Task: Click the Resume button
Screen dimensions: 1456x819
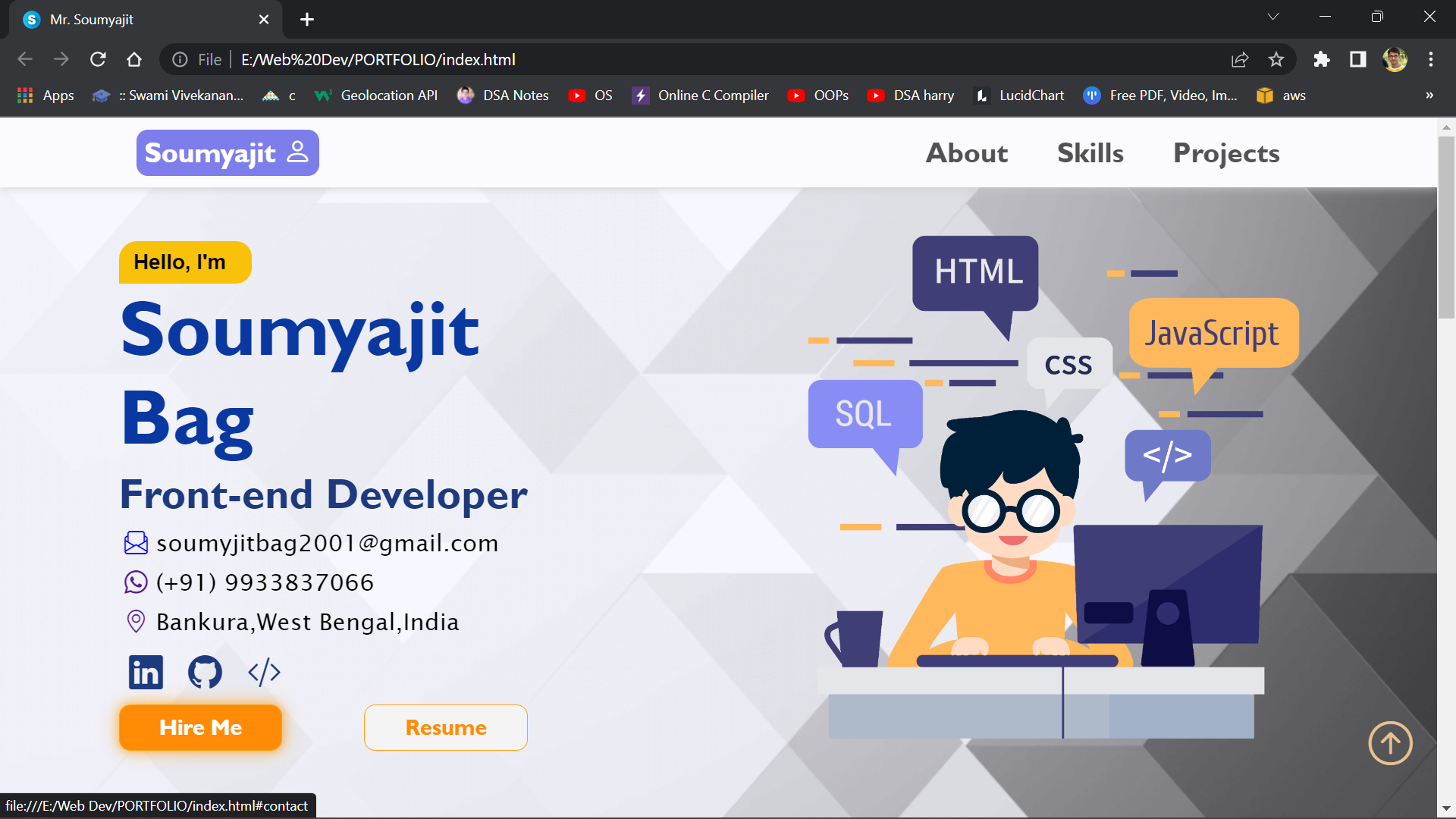Action: [446, 727]
